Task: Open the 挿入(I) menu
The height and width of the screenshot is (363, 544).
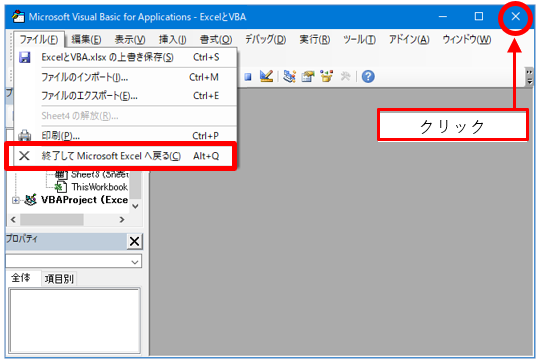Action: [173, 40]
